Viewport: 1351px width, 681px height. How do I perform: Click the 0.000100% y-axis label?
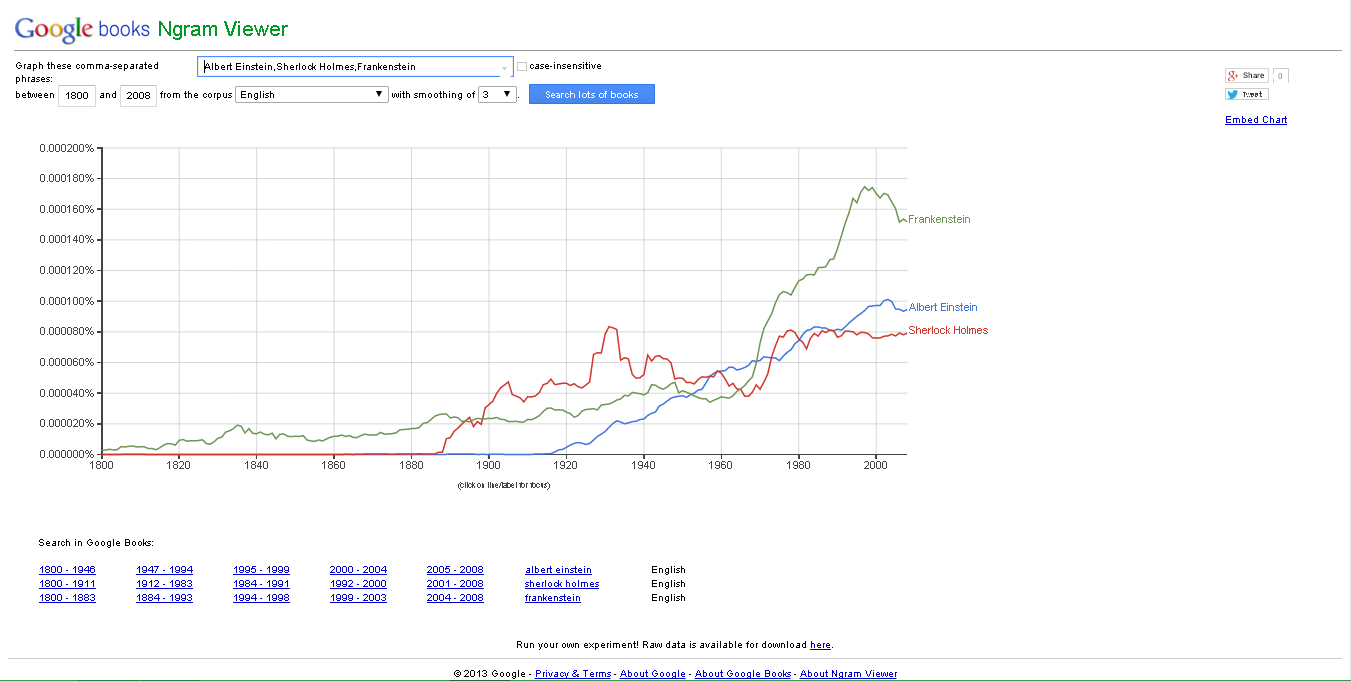point(66,301)
